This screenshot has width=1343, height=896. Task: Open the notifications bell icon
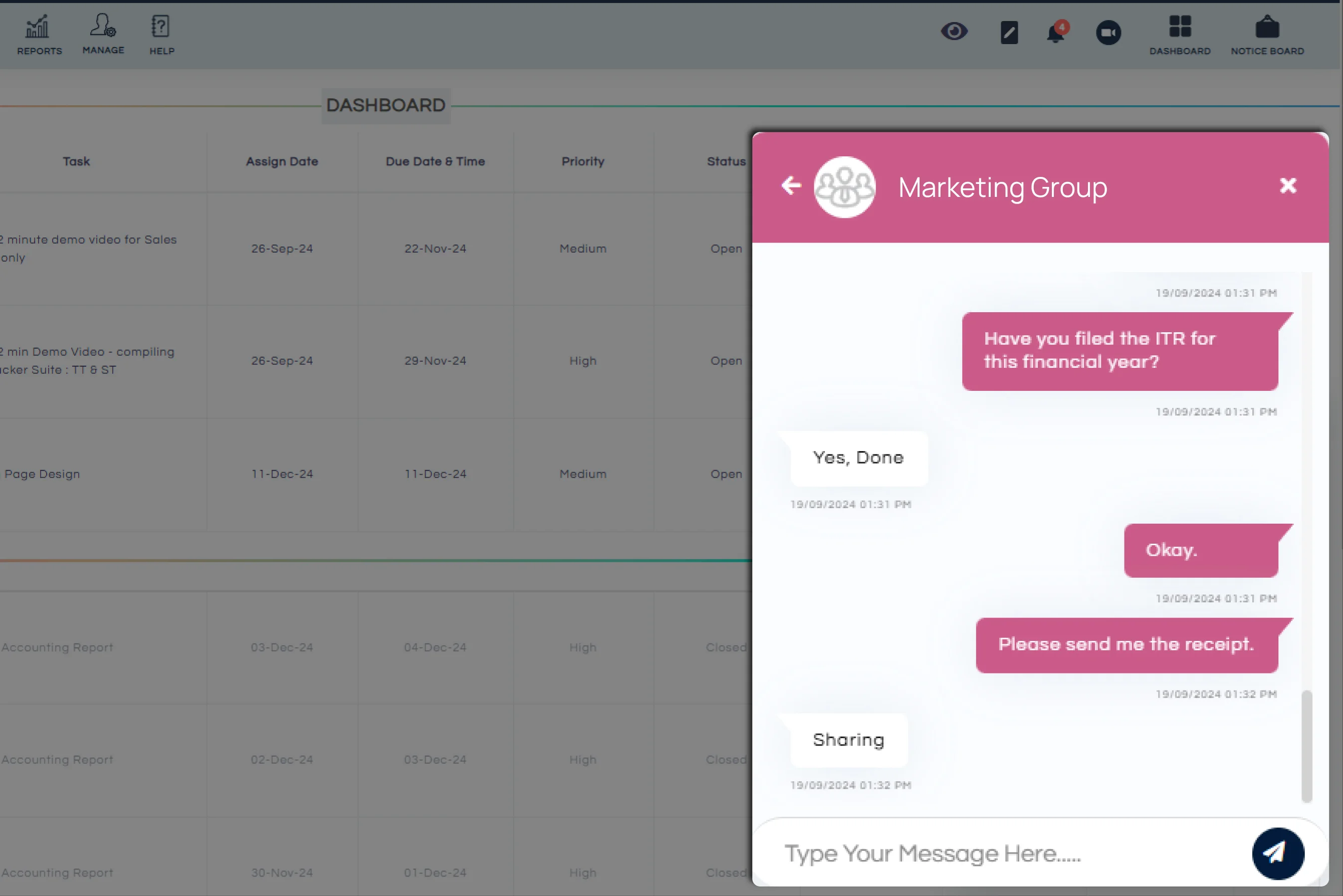tap(1055, 33)
